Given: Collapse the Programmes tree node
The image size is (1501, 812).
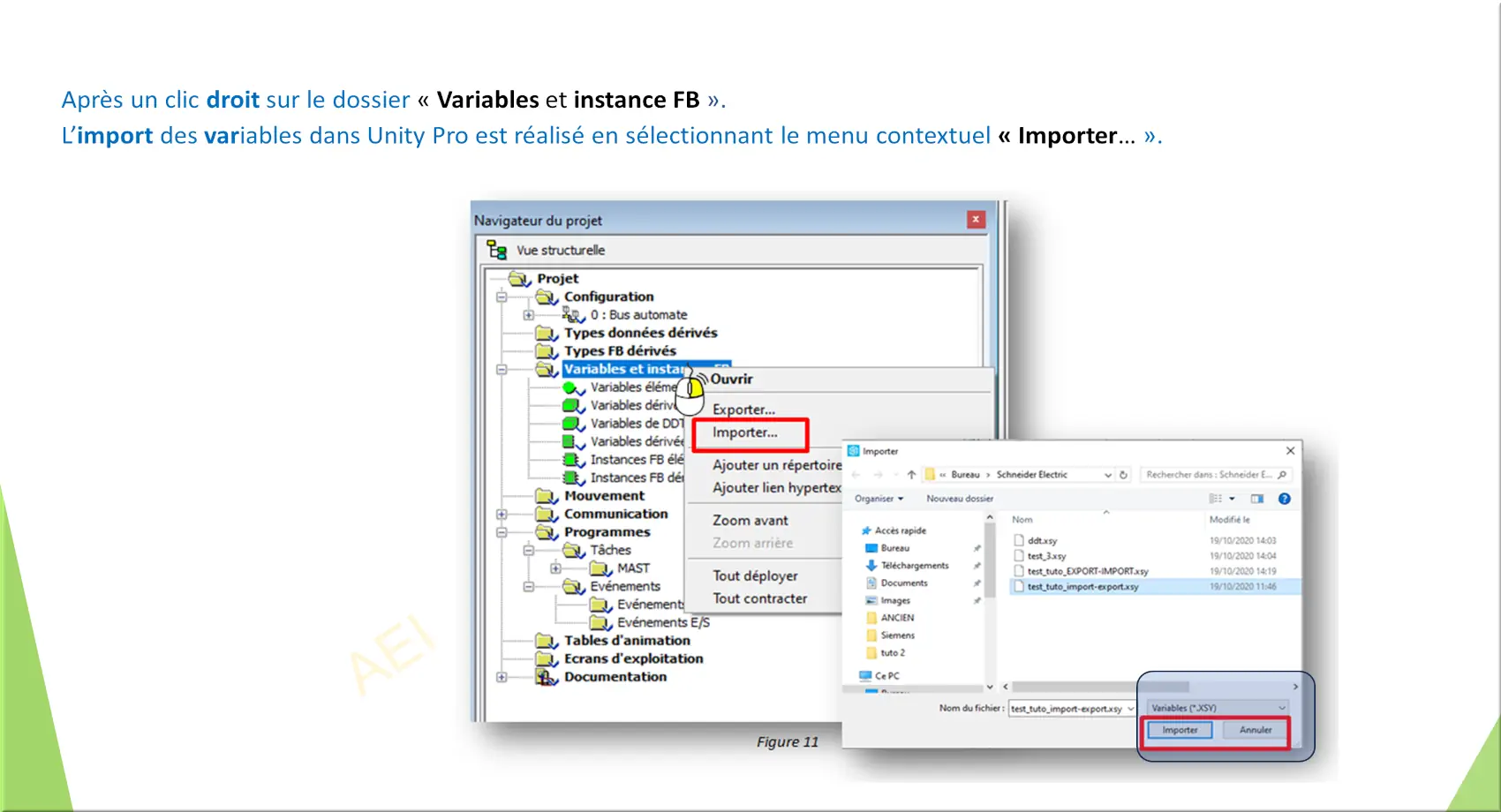Looking at the screenshot, I should point(502,532).
